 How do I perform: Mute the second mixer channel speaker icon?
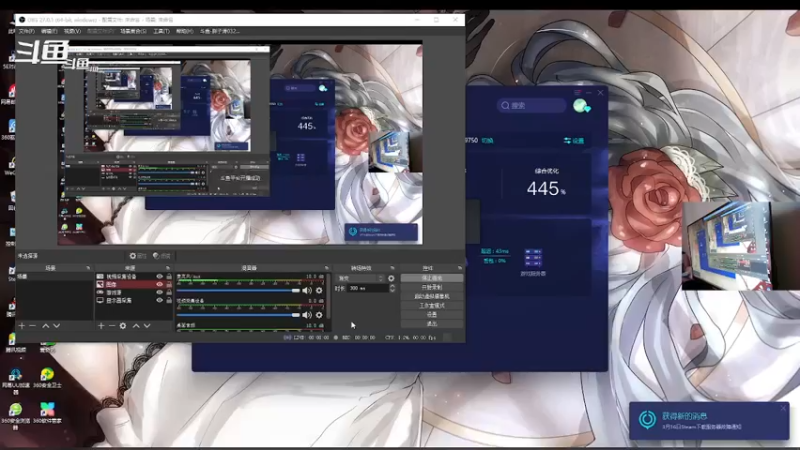click(x=307, y=315)
